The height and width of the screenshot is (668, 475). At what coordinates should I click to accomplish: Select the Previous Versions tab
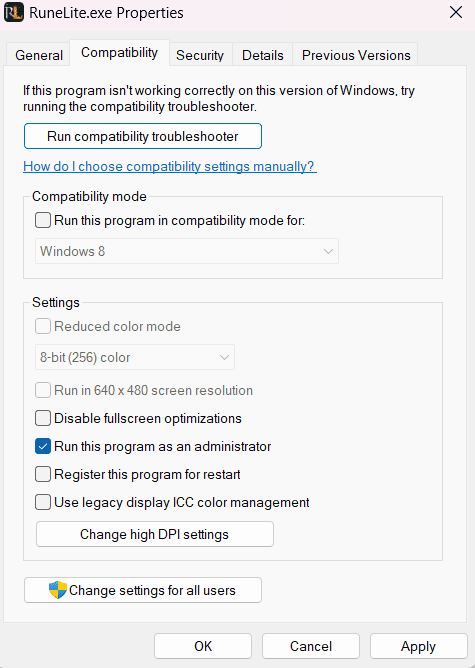coord(356,55)
